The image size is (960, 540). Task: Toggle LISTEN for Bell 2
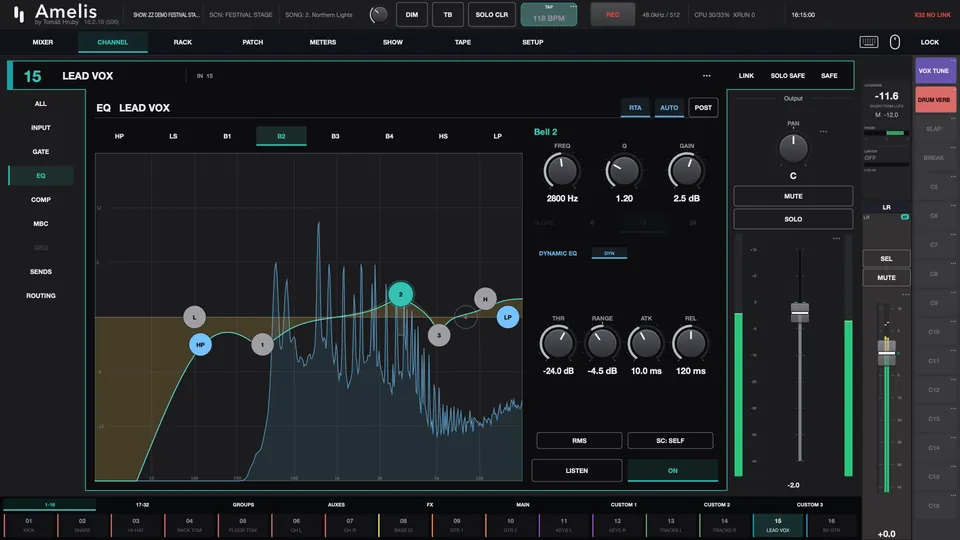tap(577, 470)
